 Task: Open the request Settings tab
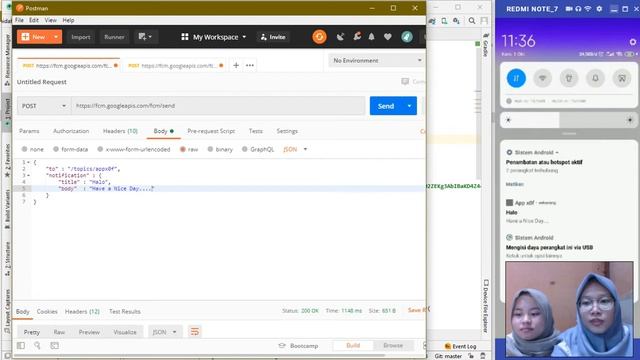[x=287, y=131]
